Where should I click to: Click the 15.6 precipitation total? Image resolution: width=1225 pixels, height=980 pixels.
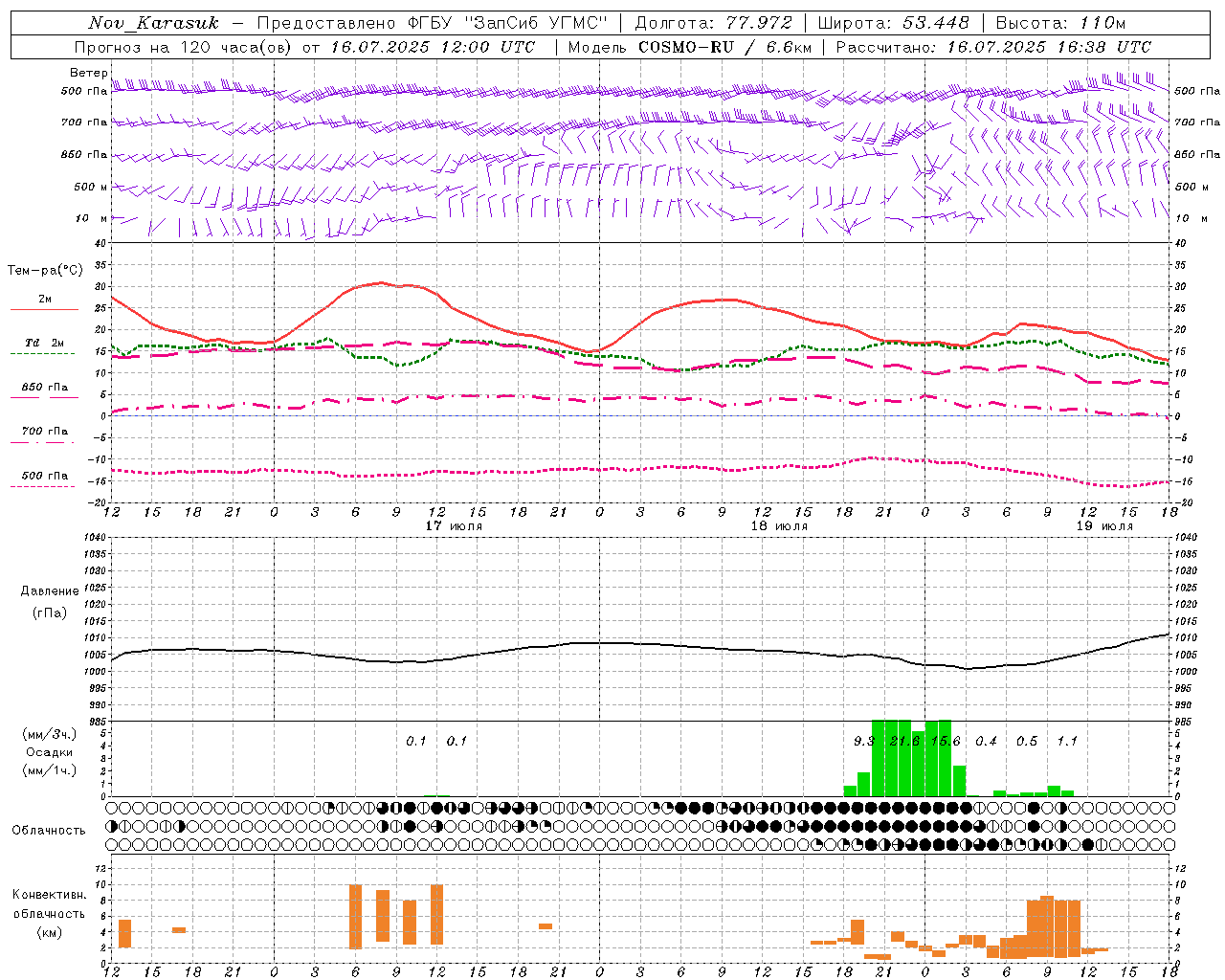click(946, 741)
